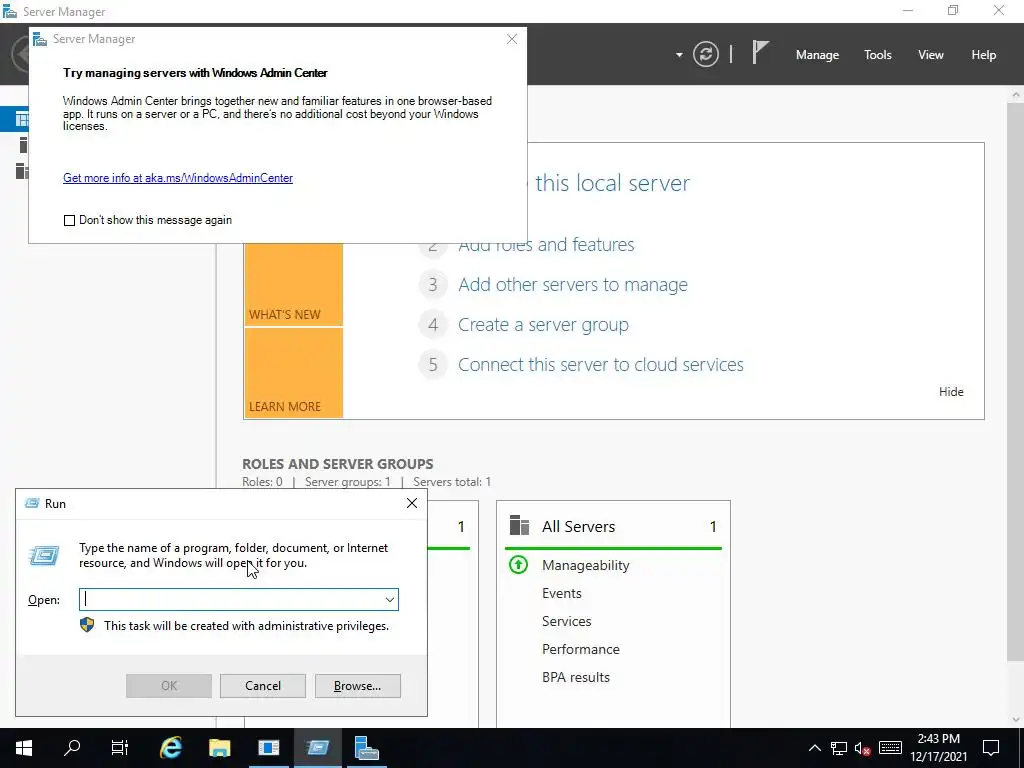The image size is (1024, 768).
Task: Open the LEARN MORE tile
Action: tap(293, 373)
